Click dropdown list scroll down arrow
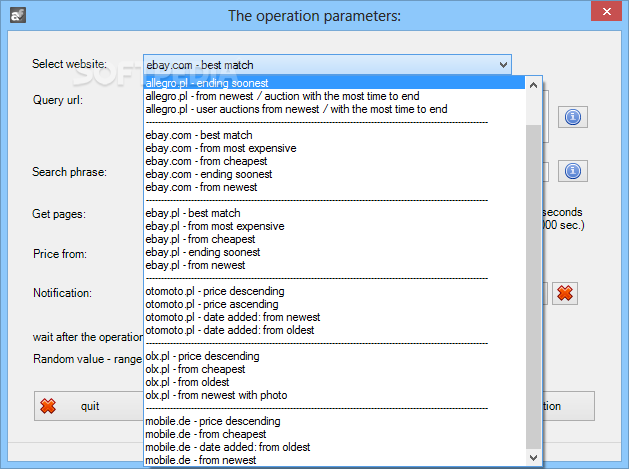629x469 pixels. (x=533, y=457)
